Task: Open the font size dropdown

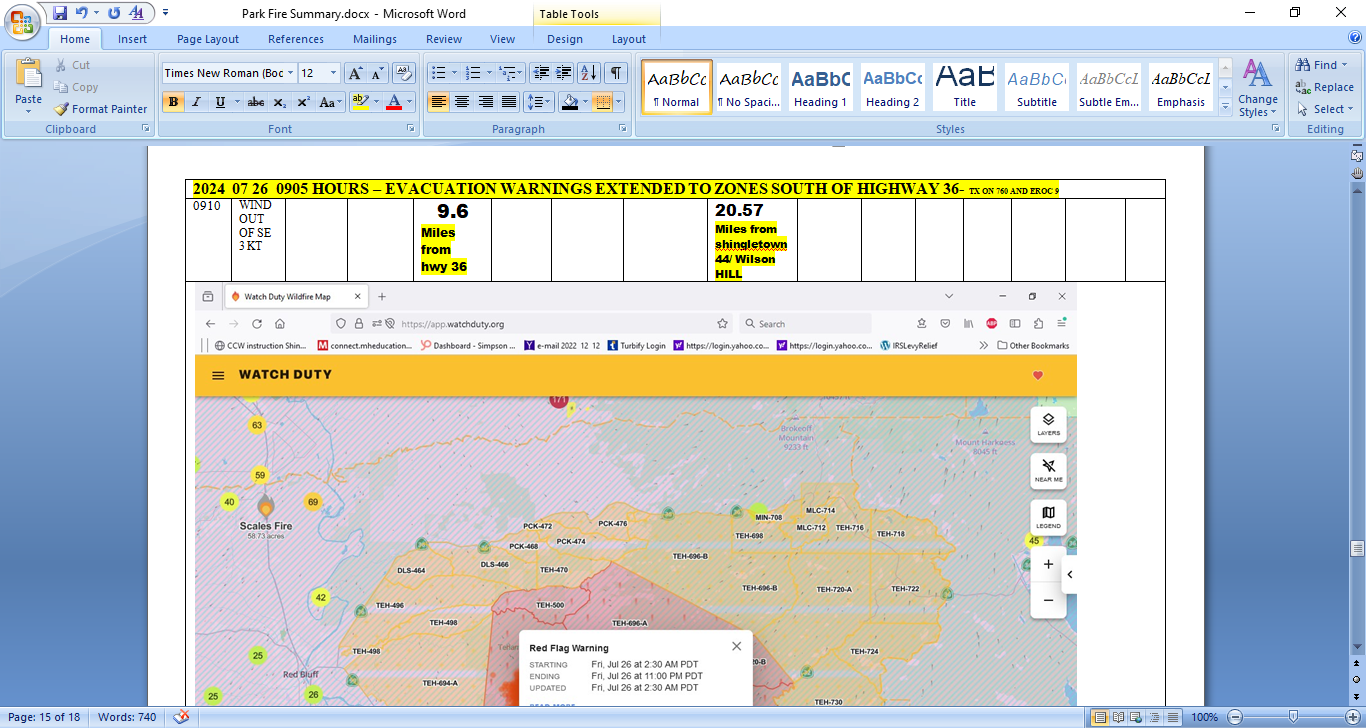Action: [x=334, y=73]
